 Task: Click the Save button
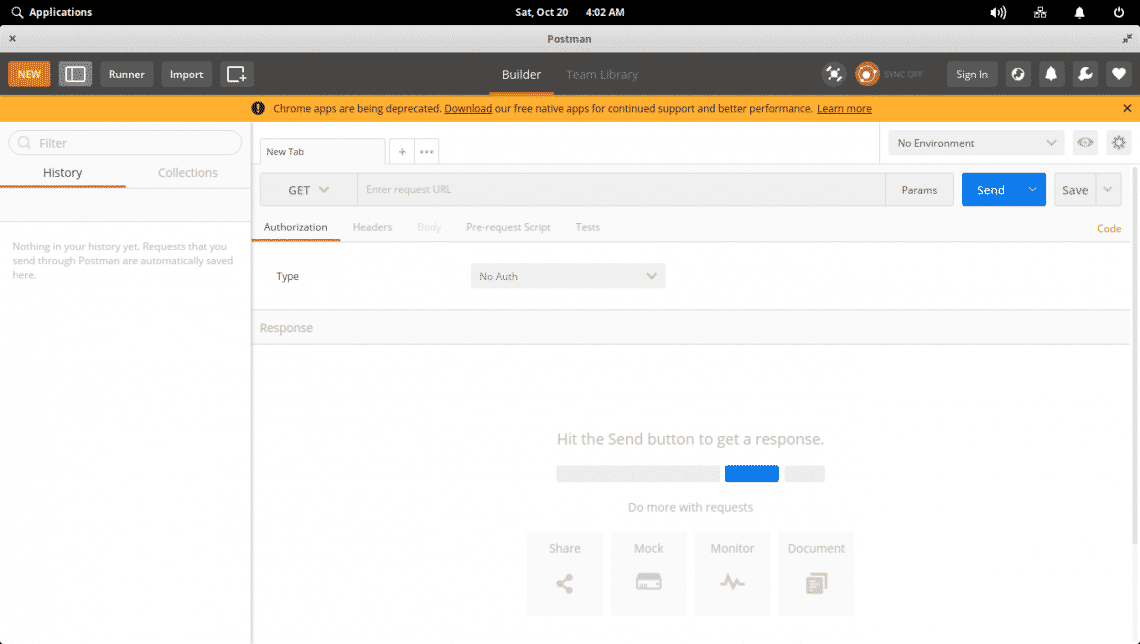tap(1075, 190)
